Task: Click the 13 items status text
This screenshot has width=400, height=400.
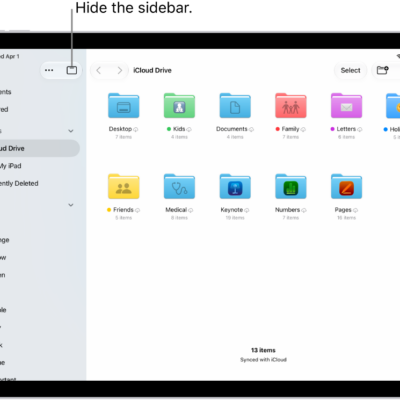Action: click(263, 350)
